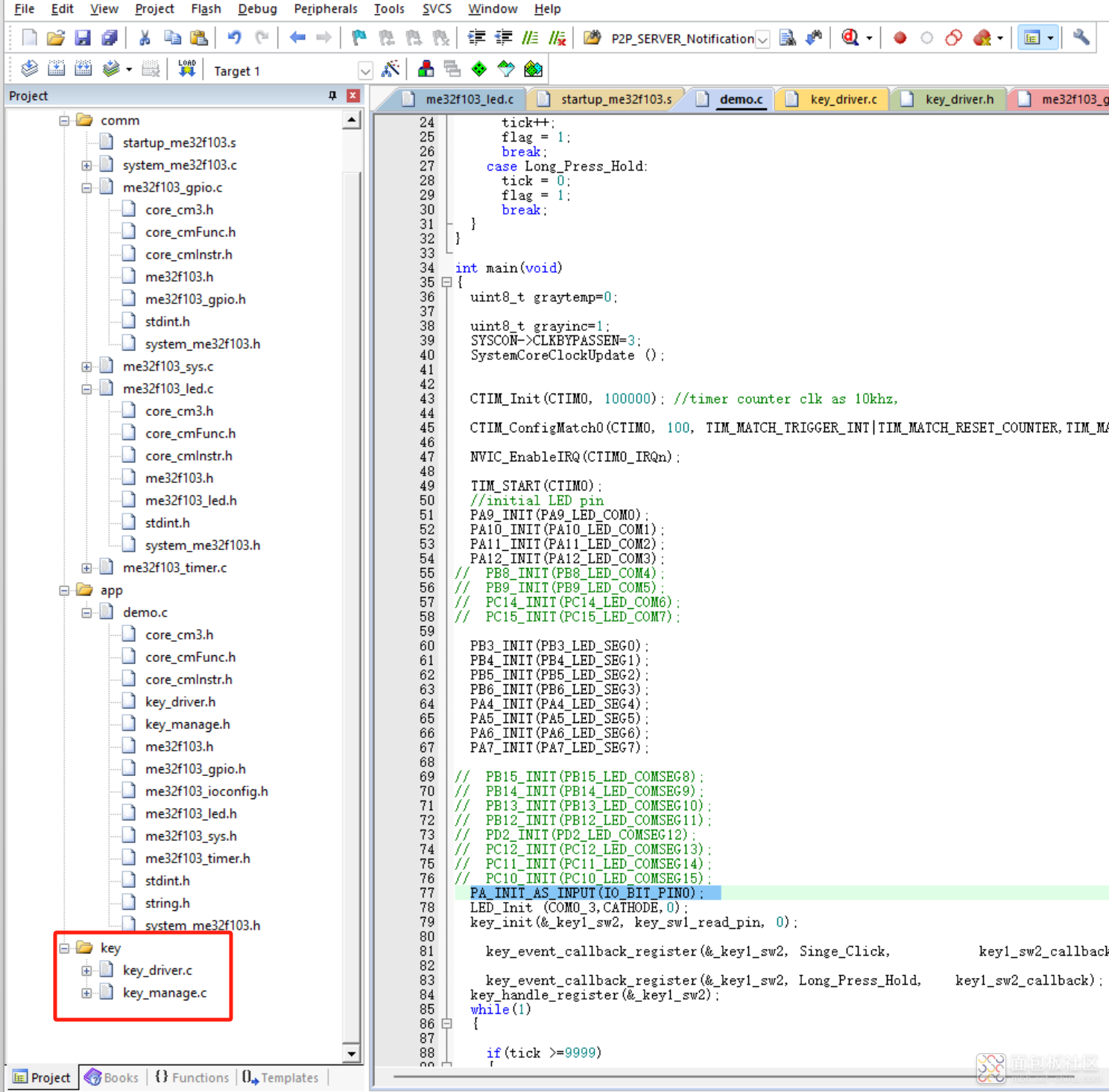The image size is (1109, 1092).
Task: Expand system_me32f103.c in the tree
Action: [86, 165]
